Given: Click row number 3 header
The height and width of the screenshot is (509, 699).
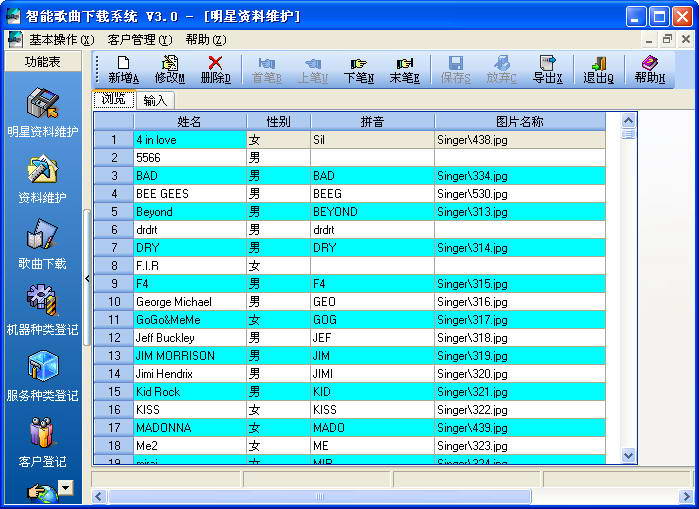Looking at the screenshot, I should (114, 176).
